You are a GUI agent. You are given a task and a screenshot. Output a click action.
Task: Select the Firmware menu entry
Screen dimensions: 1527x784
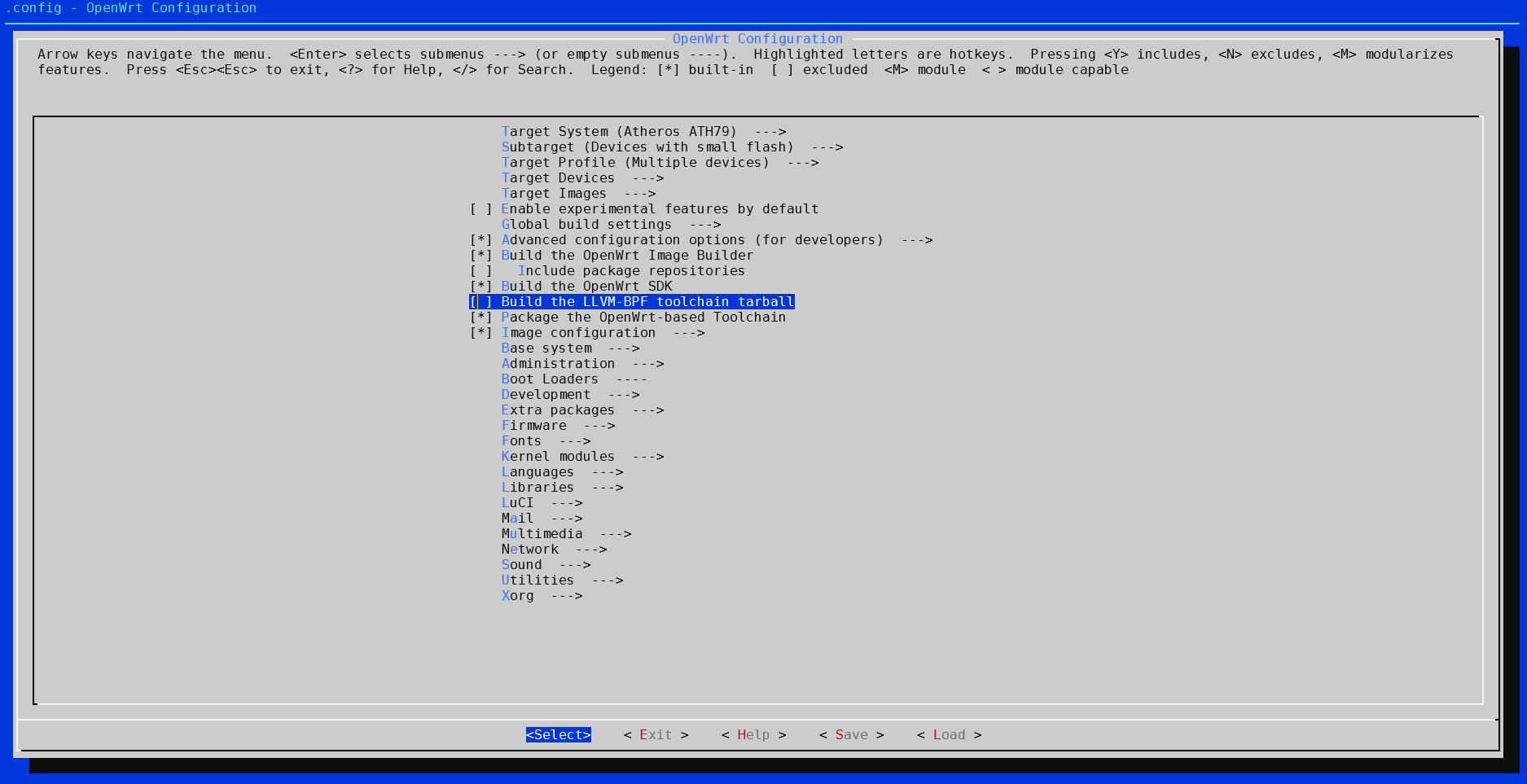[558, 426]
